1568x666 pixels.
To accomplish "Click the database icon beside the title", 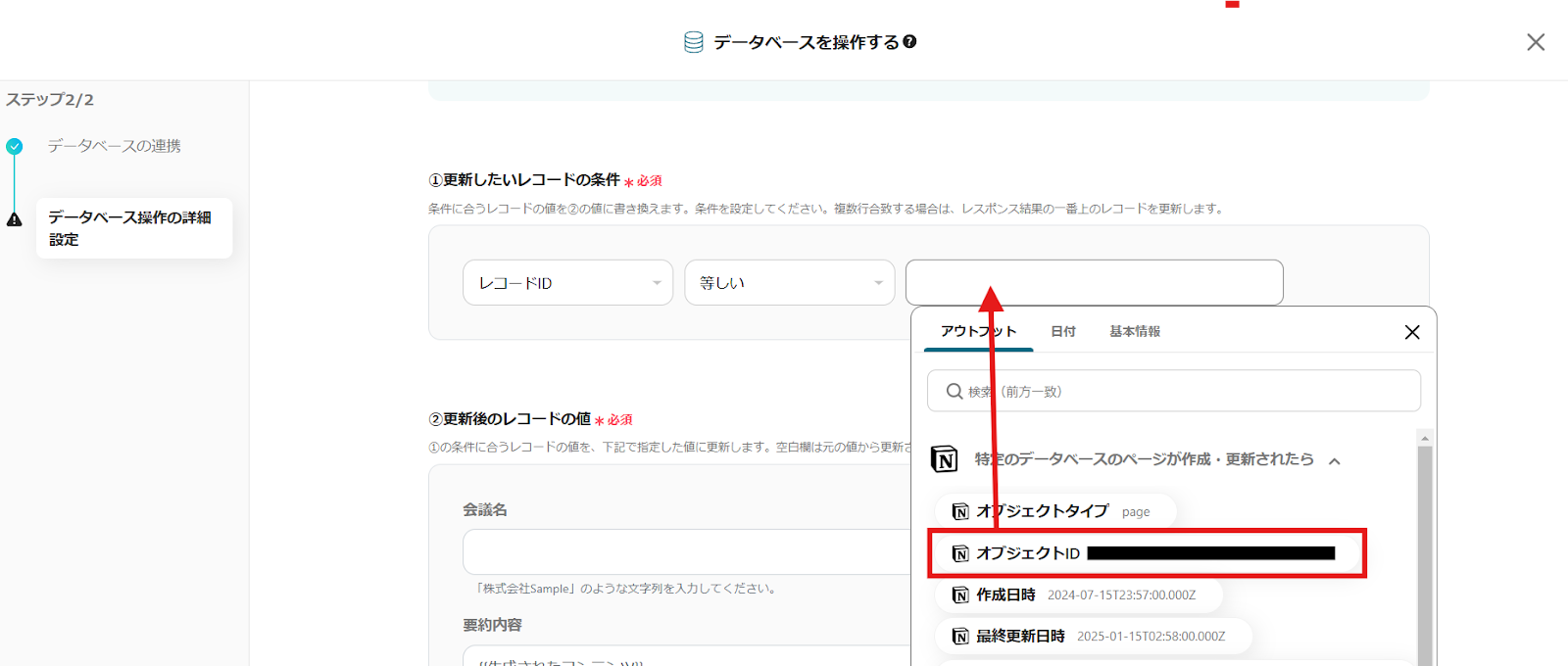I will [693, 42].
